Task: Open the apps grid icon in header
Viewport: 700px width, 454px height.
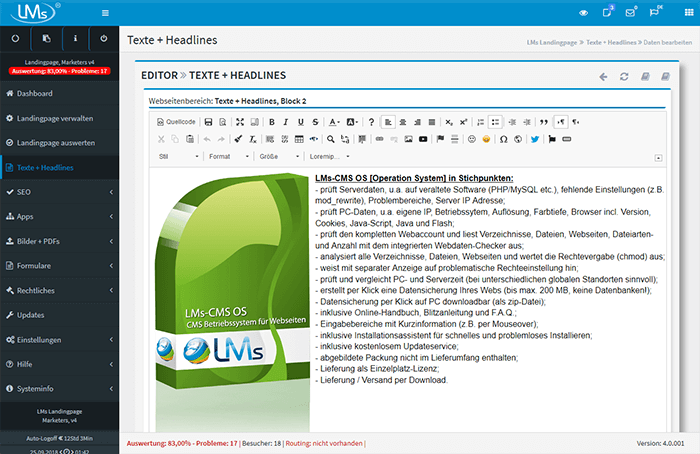Action: coord(689,12)
